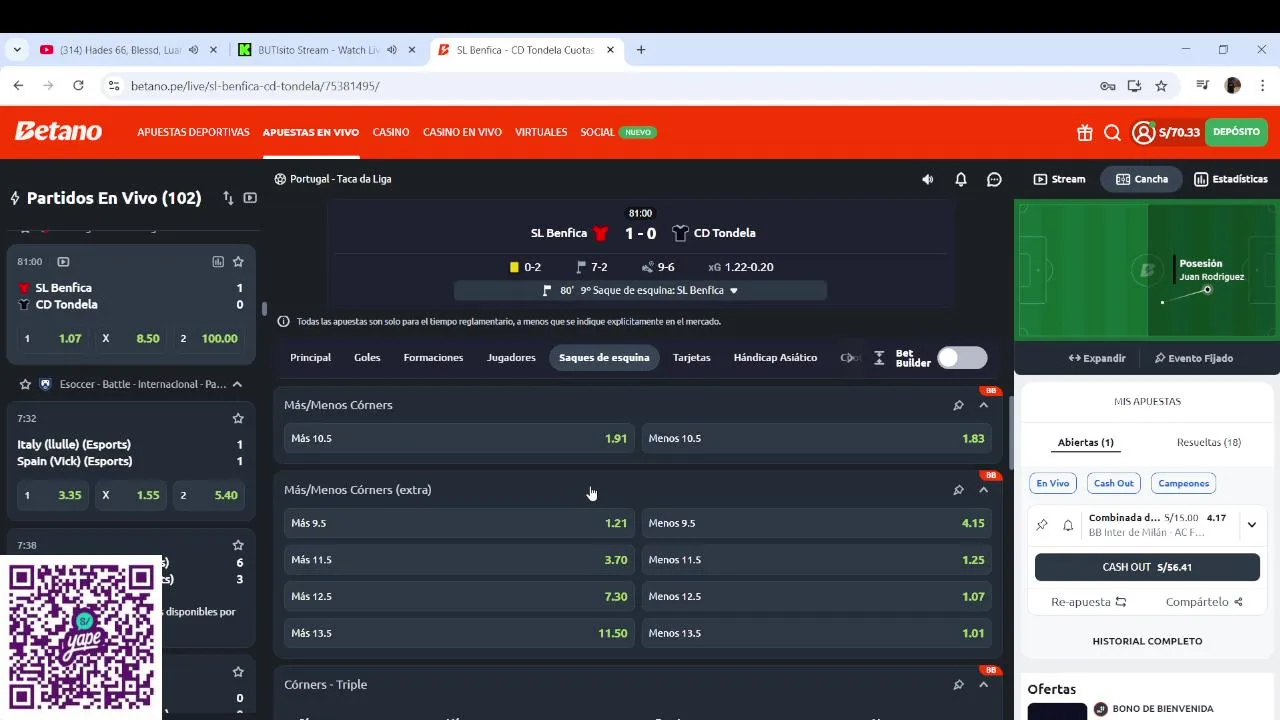The width and height of the screenshot is (1280, 720).
Task: Open the gift promotions icon
Action: coord(1085,132)
